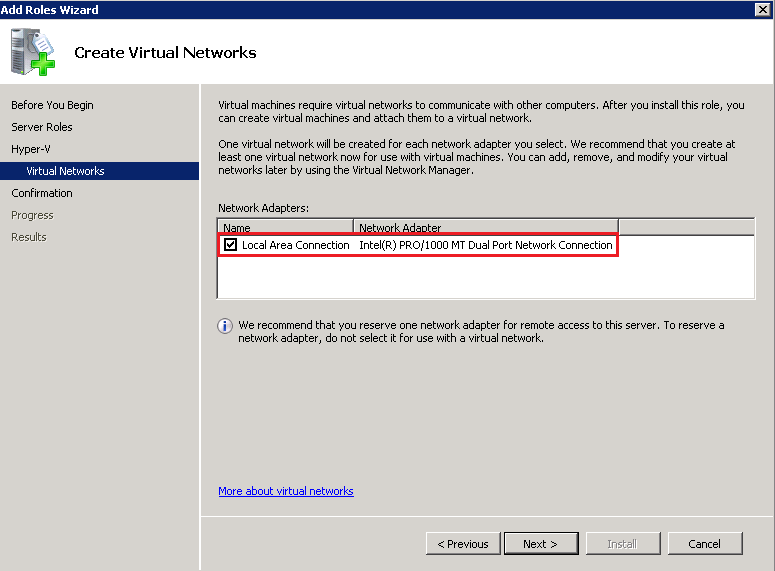
Task: Click the Install button
Action: coord(622,544)
